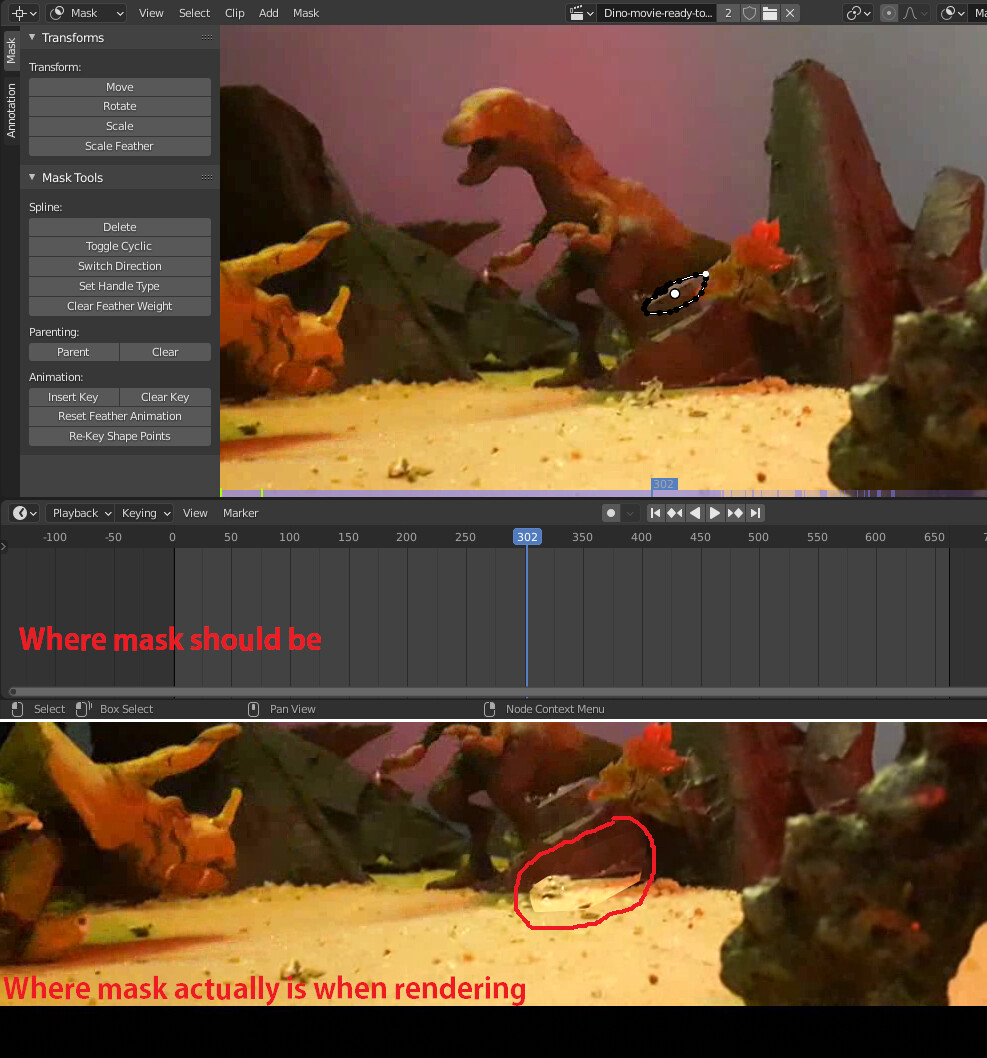The image size is (987, 1058).
Task: Click the Transforms panel drag grip
Action: coord(206,38)
